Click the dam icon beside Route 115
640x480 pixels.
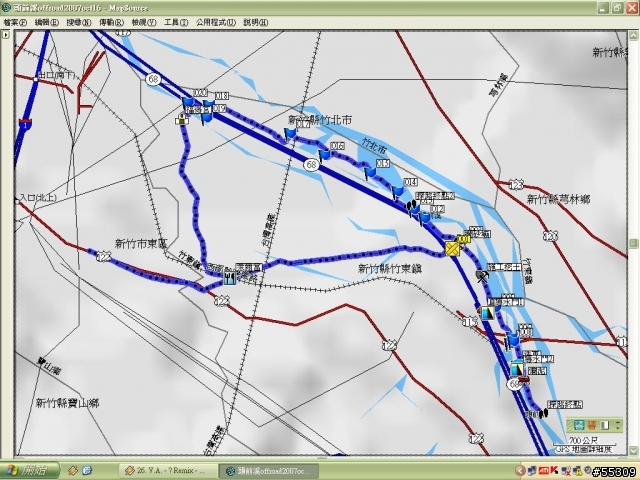pos(487,313)
